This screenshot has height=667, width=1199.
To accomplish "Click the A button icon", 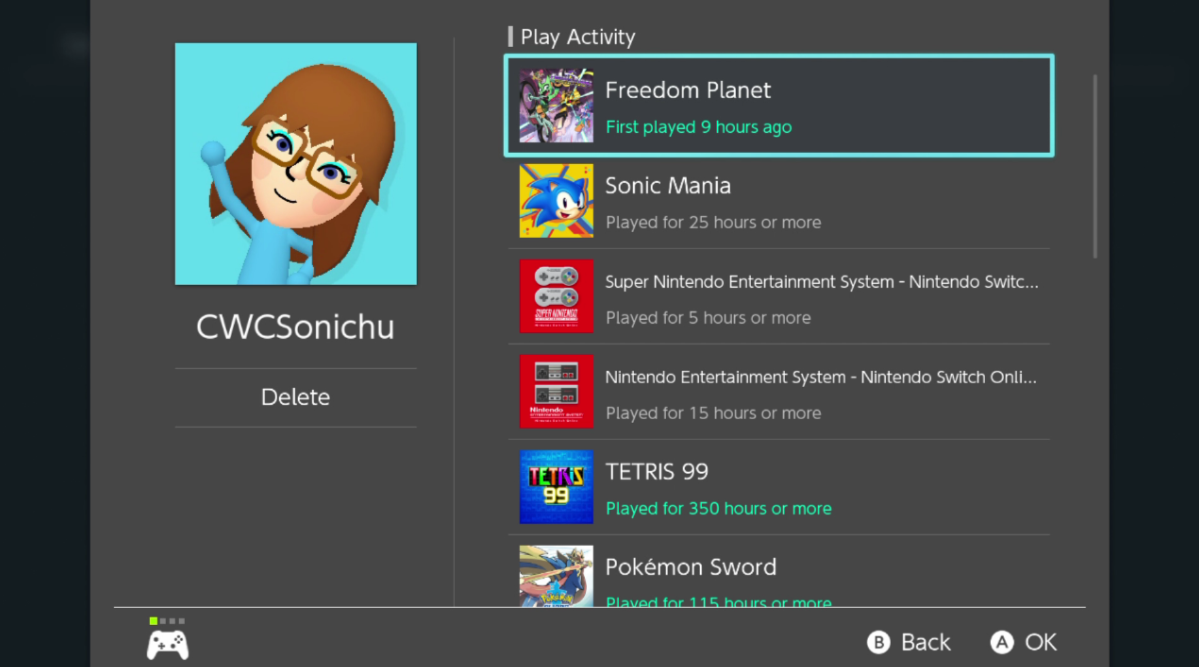I will coord(1002,643).
